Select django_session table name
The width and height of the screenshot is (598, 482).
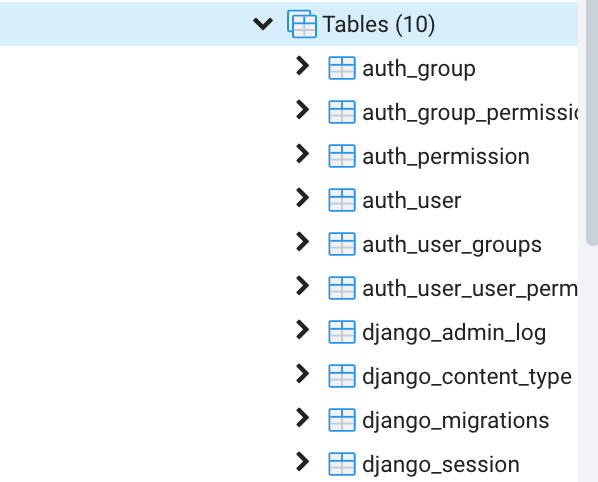pos(441,465)
